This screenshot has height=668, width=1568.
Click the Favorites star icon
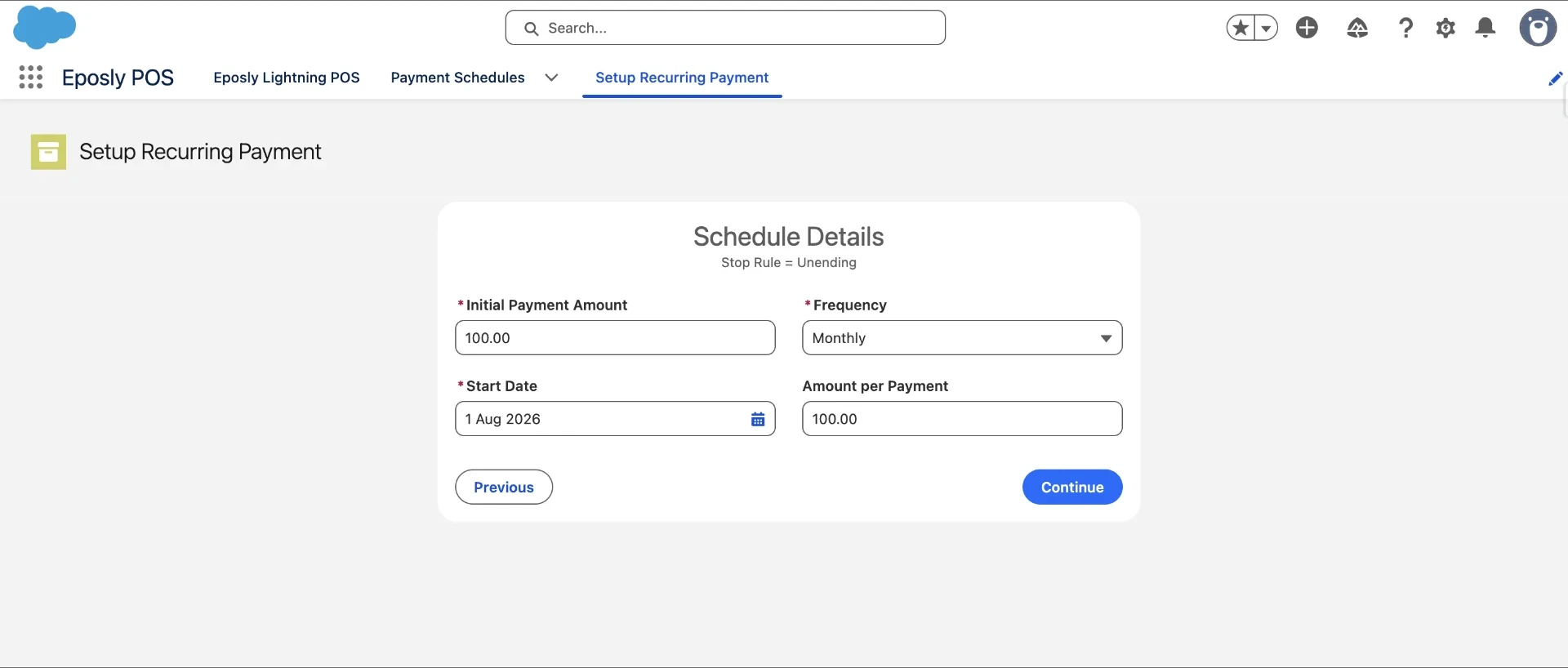[x=1241, y=28]
